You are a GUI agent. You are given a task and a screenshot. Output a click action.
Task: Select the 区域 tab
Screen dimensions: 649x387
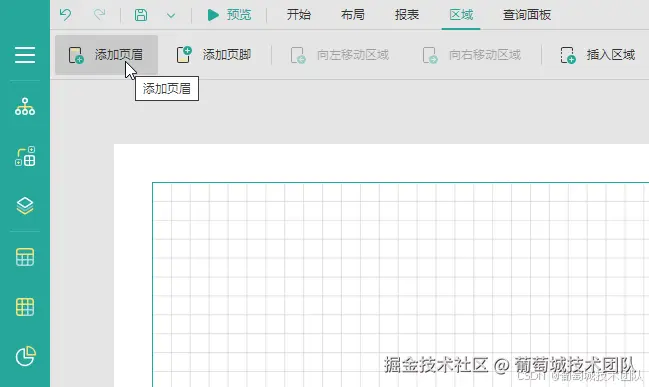tap(461, 15)
